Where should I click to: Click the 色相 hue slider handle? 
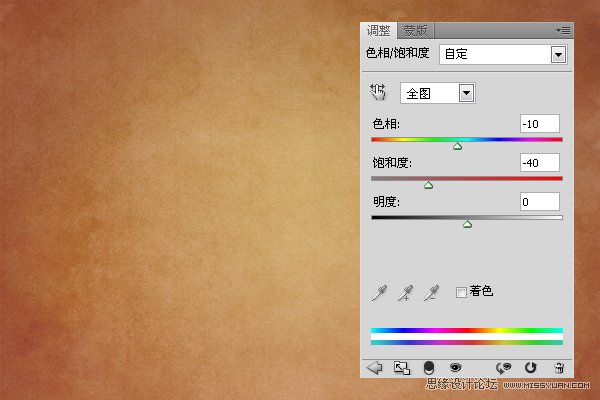coord(458,146)
